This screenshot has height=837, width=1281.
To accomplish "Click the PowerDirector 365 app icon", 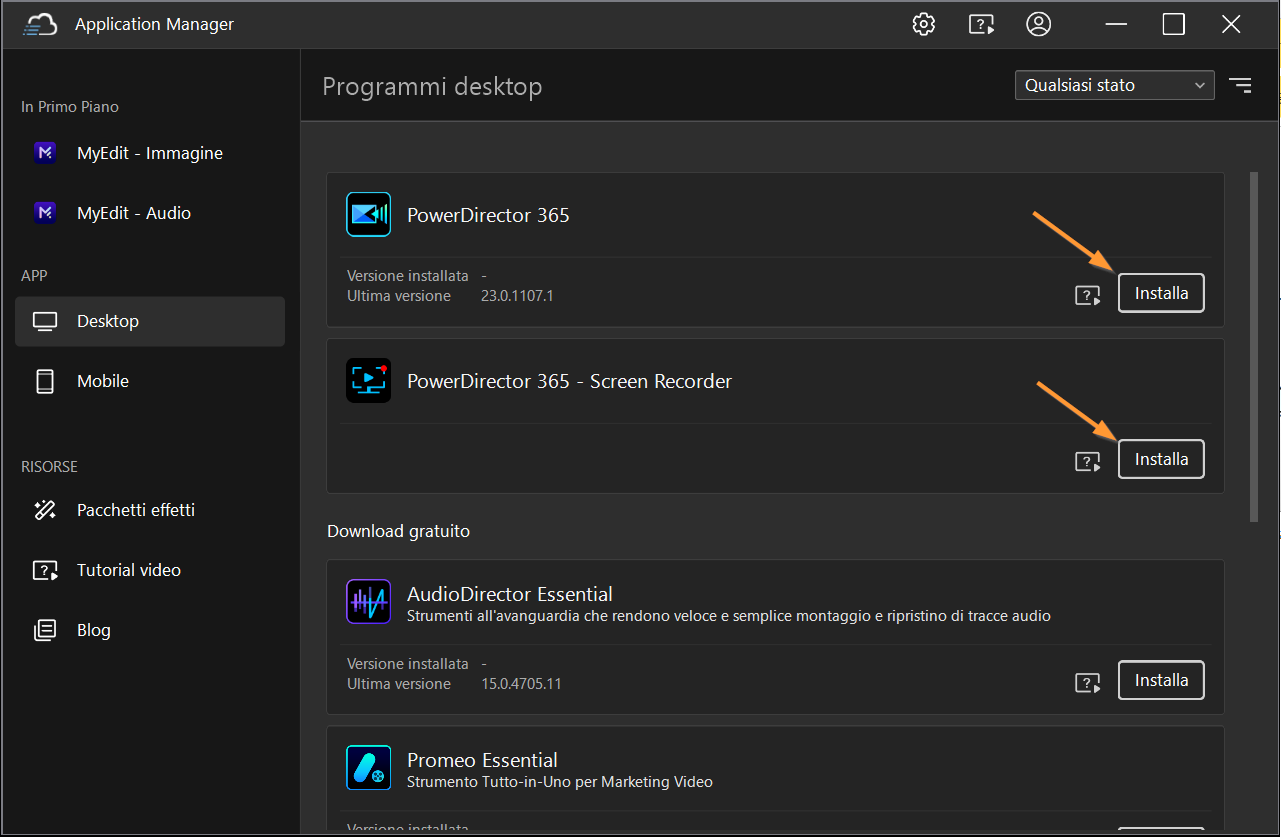I will [x=368, y=214].
